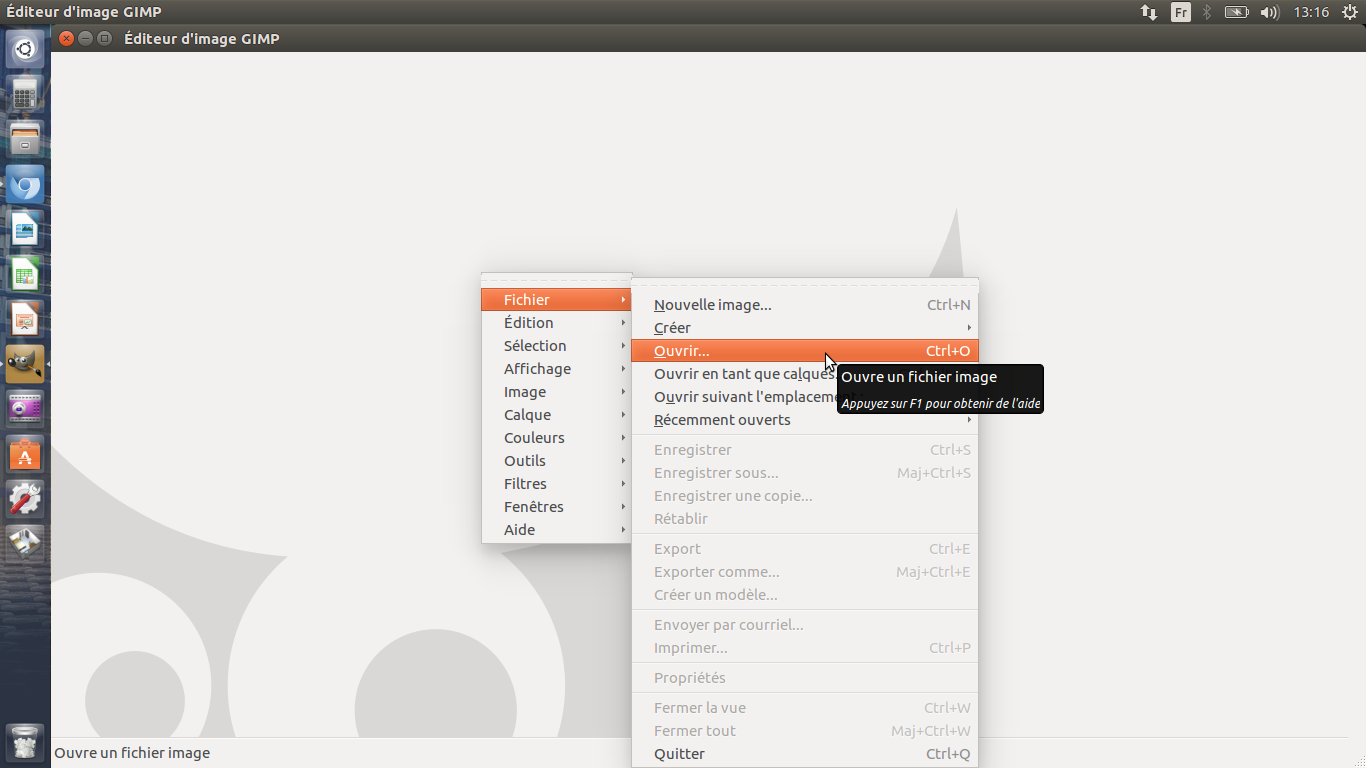Image resolution: width=1366 pixels, height=768 pixels.
Task: Click the greyed Créer un modèle... entry
Action: (x=805, y=595)
